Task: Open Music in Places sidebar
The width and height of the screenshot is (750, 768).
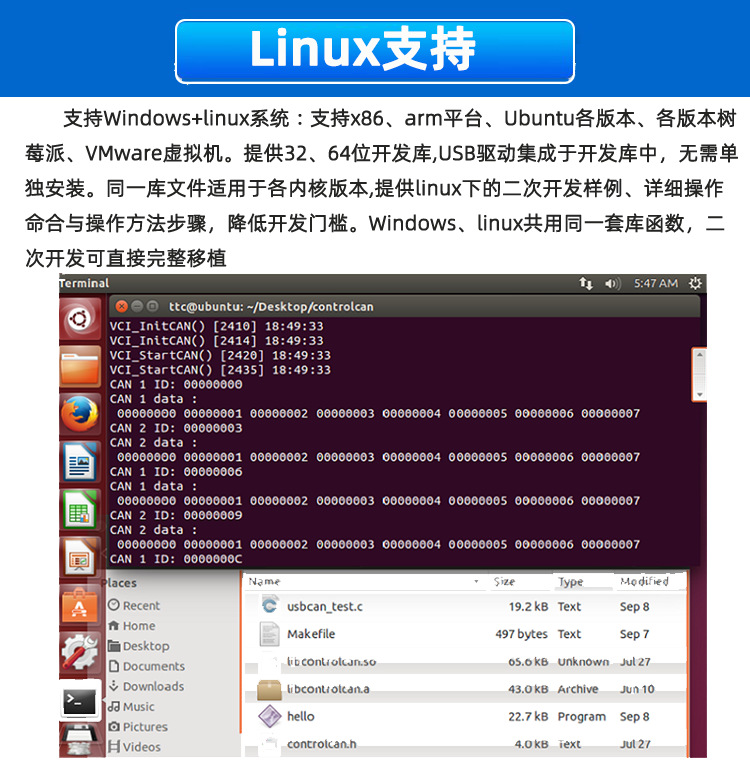Action: pos(131,707)
